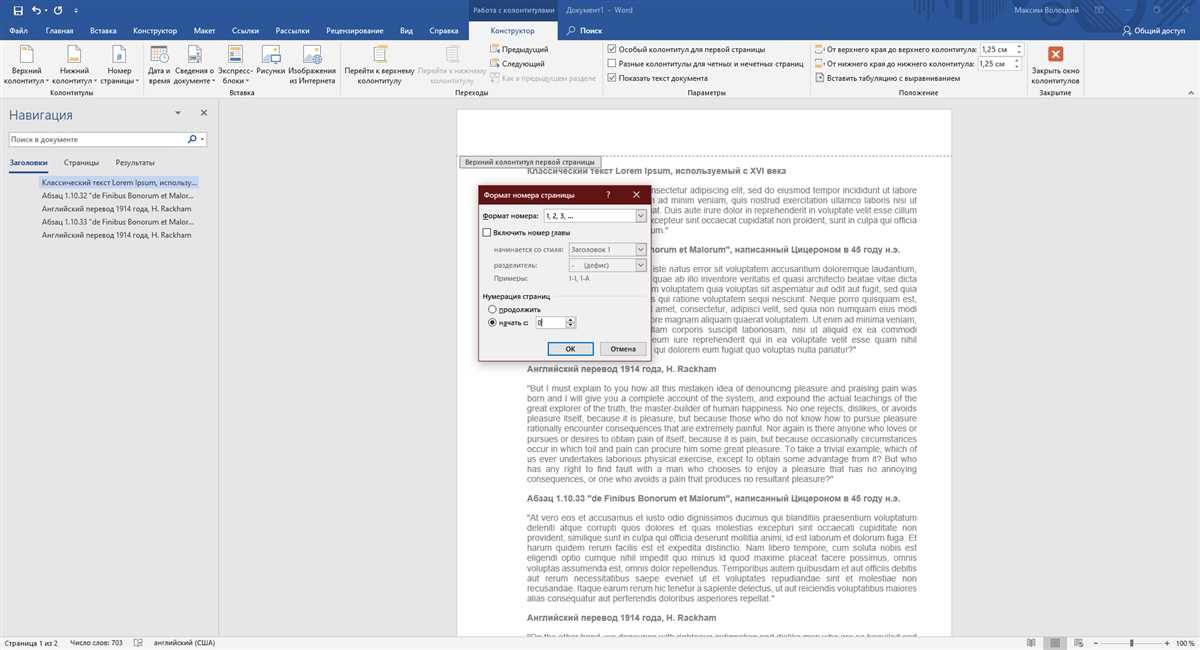The width and height of the screenshot is (1200, 650).
Task: Click Перейти к верхнему колонтитулу
Action: (379, 64)
